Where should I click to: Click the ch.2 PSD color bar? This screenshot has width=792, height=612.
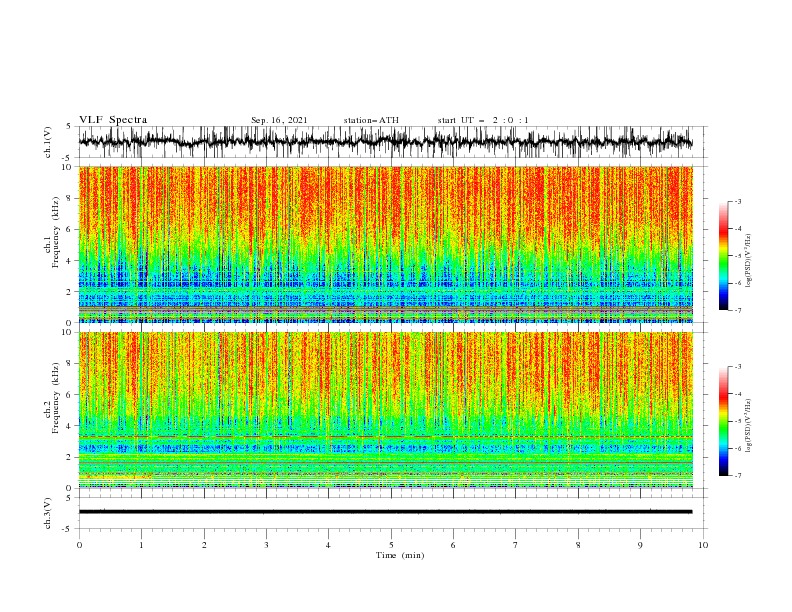[x=723, y=421]
